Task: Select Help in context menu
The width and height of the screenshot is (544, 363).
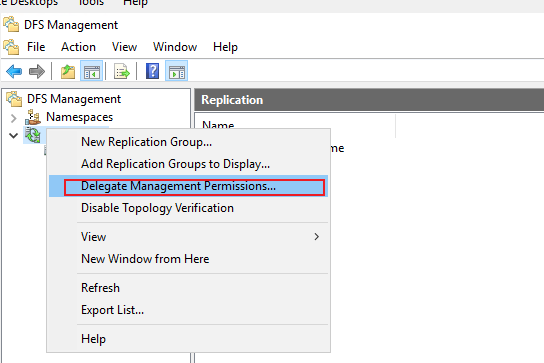Action: [x=188, y=339]
